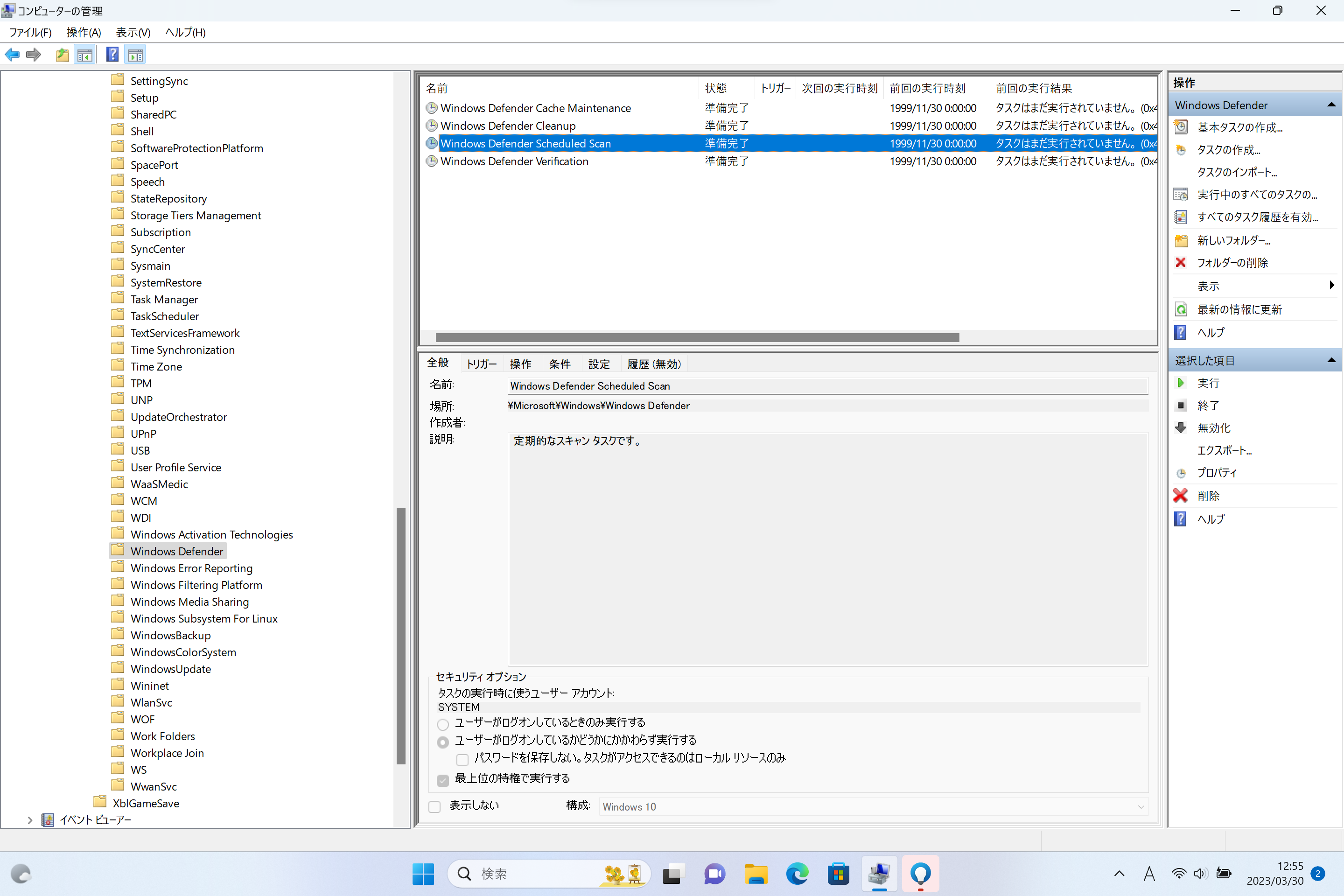Sort by 次回の実行時刻 column header
The image size is (1344, 896).
(x=840, y=88)
